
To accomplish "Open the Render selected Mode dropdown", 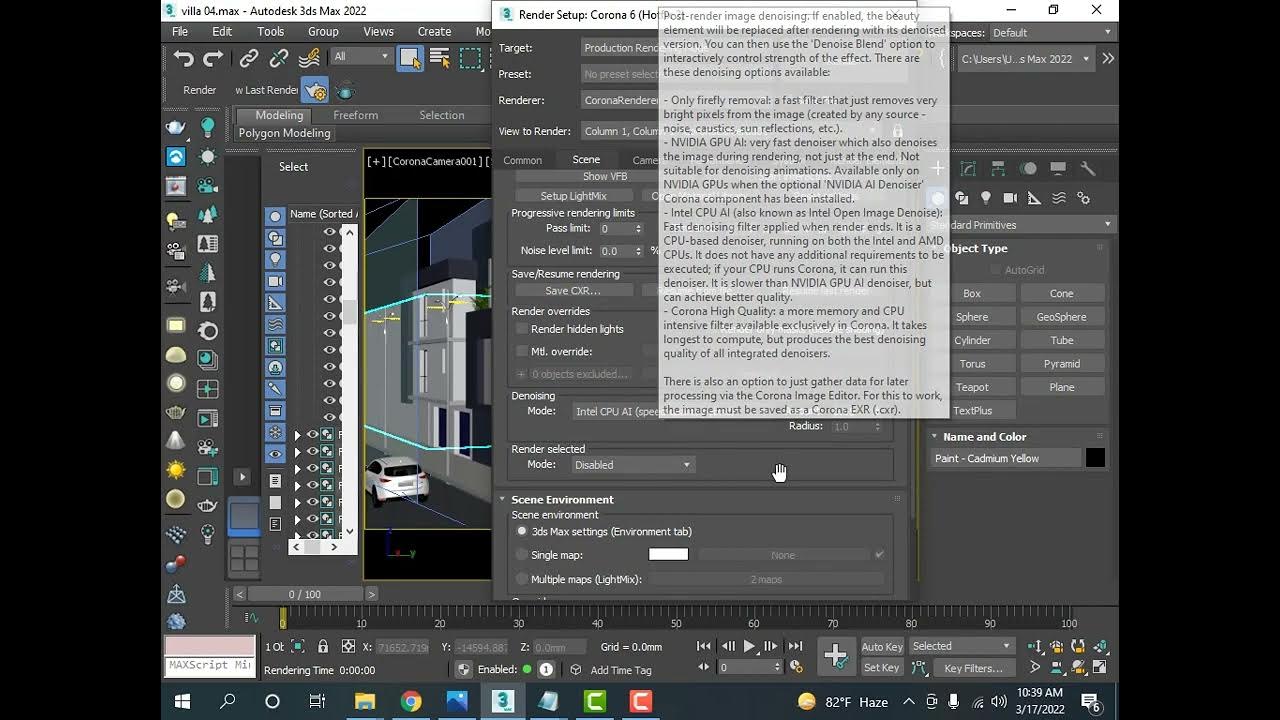I will [x=632, y=465].
